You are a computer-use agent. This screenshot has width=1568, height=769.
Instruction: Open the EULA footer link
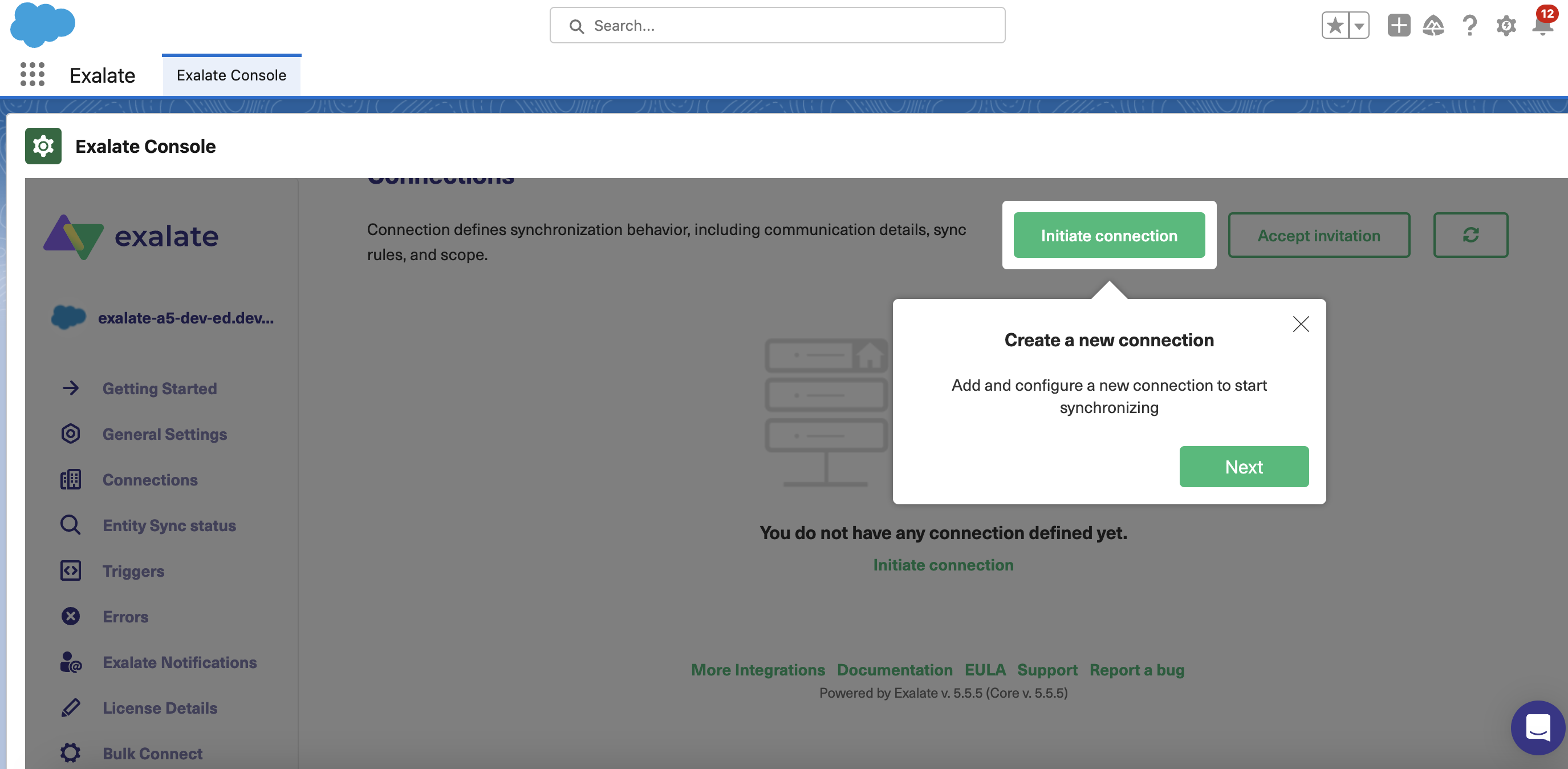(985, 670)
